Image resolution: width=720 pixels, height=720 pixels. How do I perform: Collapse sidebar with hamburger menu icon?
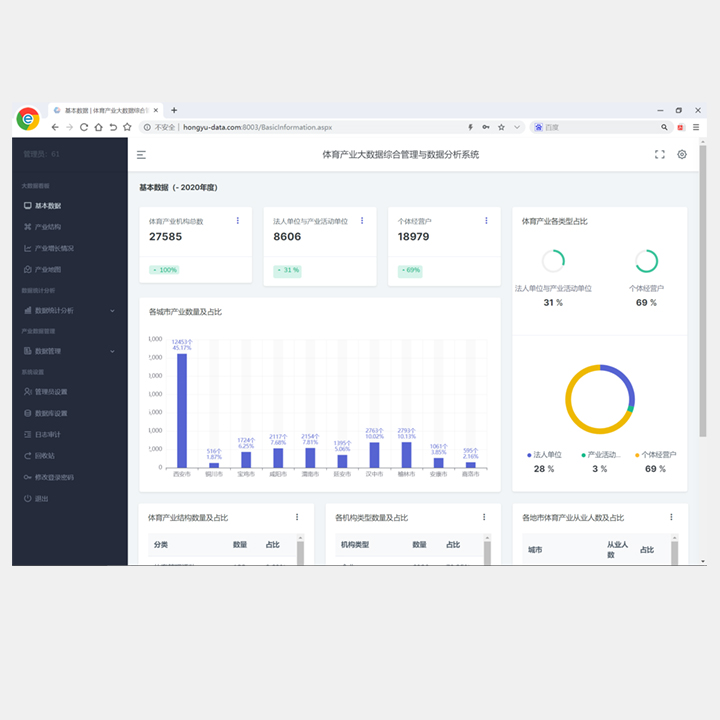[x=141, y=155]
